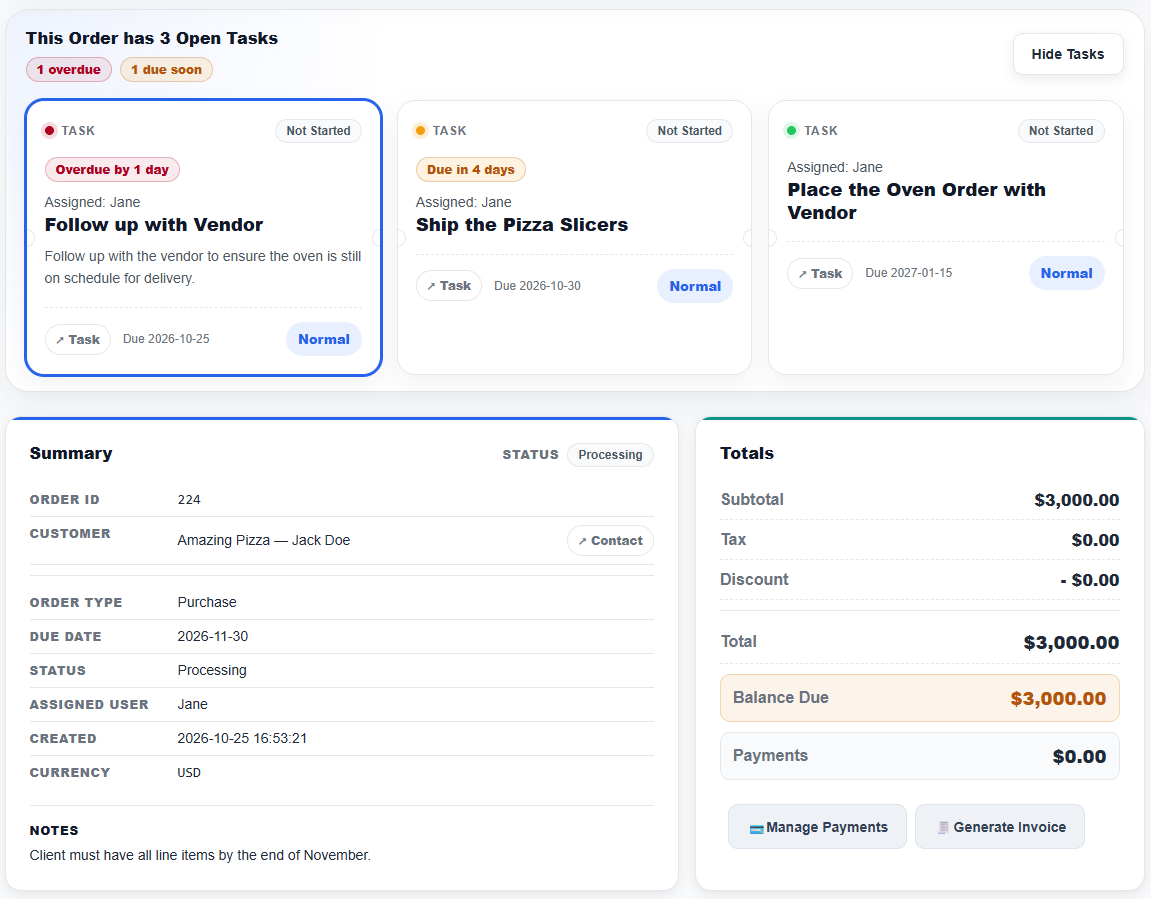Click the Manage Payments button
Screen dimensions: 1151x899
817,827
